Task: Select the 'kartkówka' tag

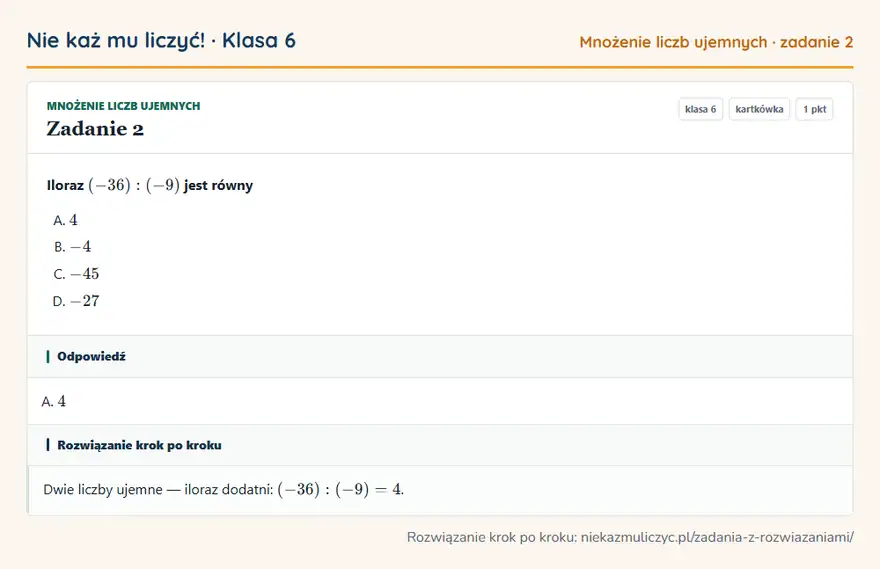Action: pos(759,109)
